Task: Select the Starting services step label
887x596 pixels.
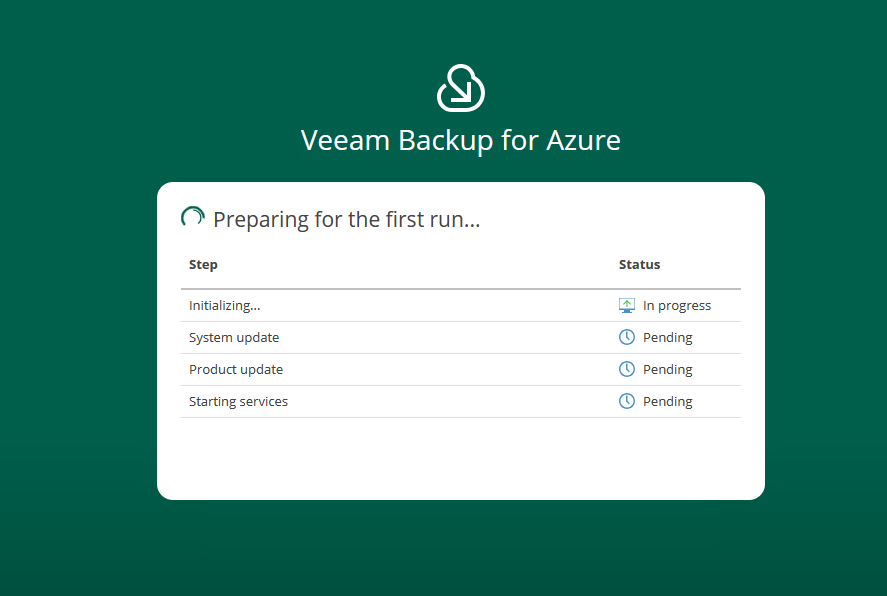Action: [238, 402]
